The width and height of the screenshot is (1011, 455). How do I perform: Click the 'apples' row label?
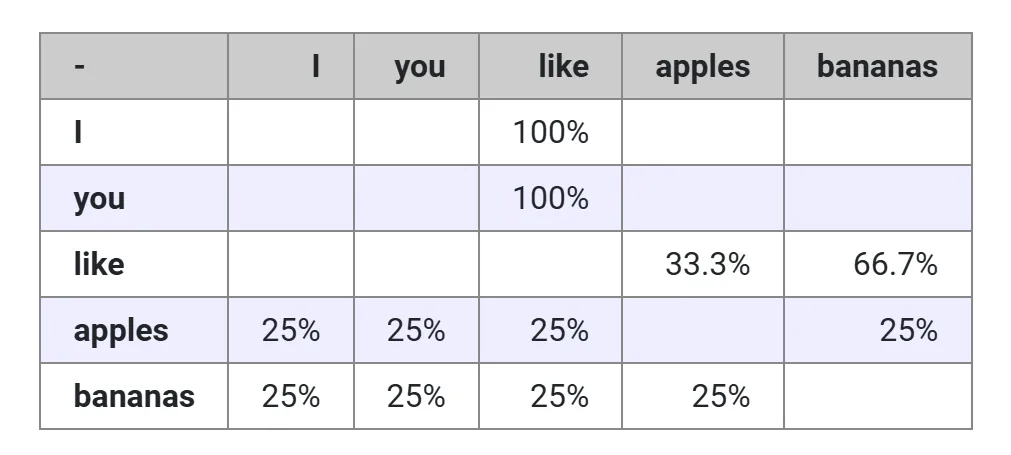(x=121, y=330)
